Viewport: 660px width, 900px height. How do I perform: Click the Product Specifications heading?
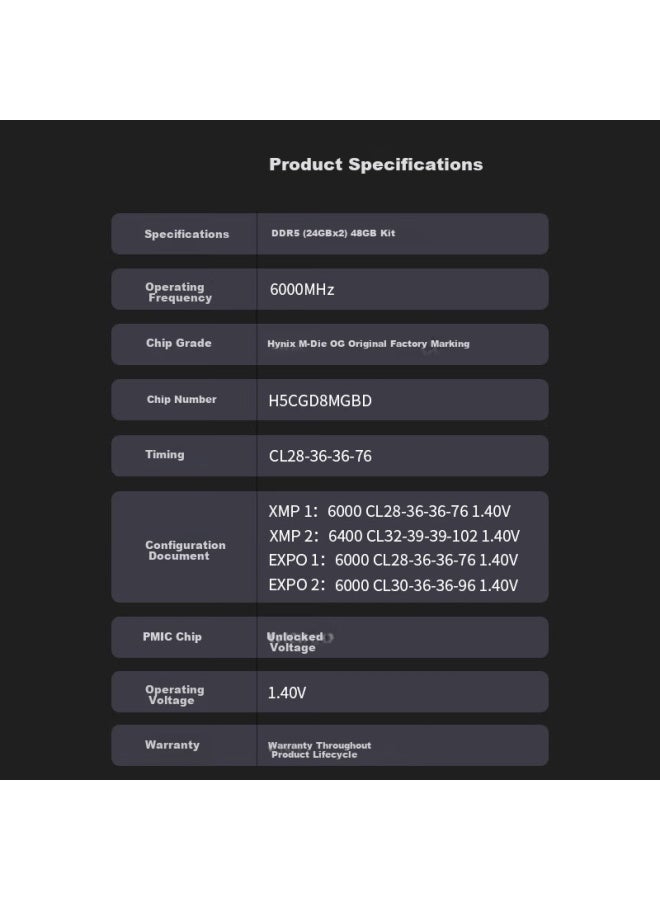pos(376,165)
